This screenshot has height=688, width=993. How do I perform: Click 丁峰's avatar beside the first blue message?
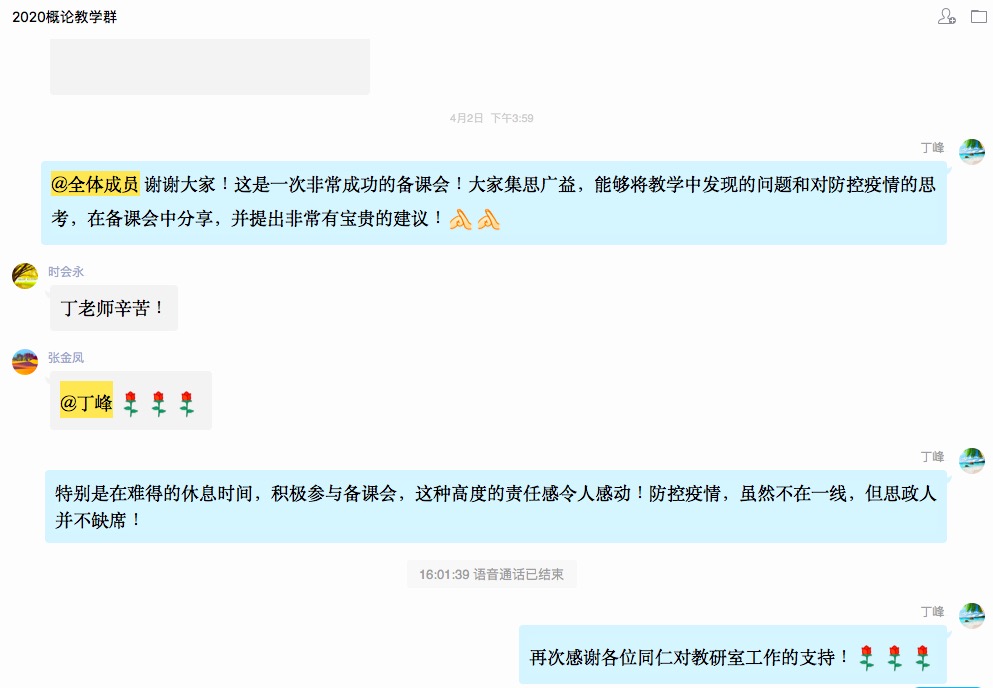(971, 152)
